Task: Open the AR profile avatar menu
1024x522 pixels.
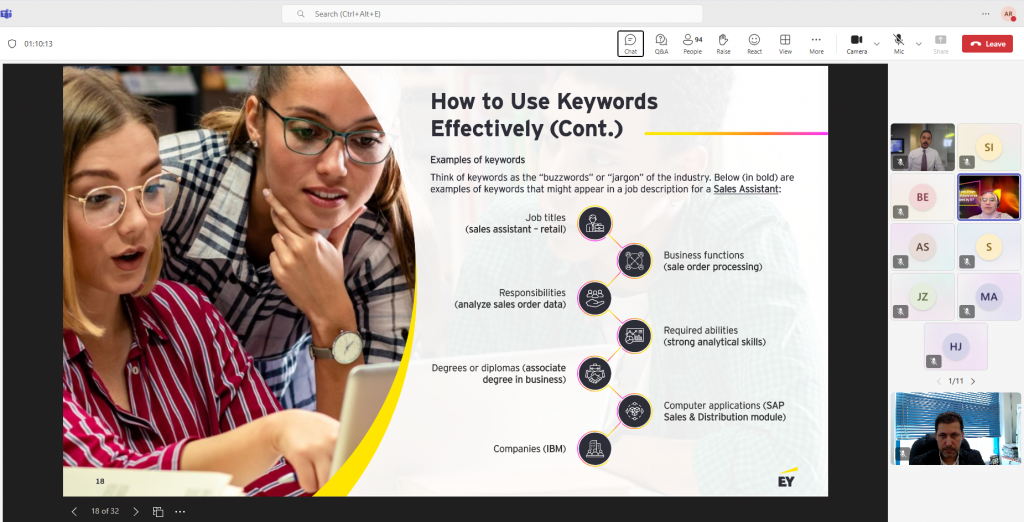Action: (x=1007, y=14)
